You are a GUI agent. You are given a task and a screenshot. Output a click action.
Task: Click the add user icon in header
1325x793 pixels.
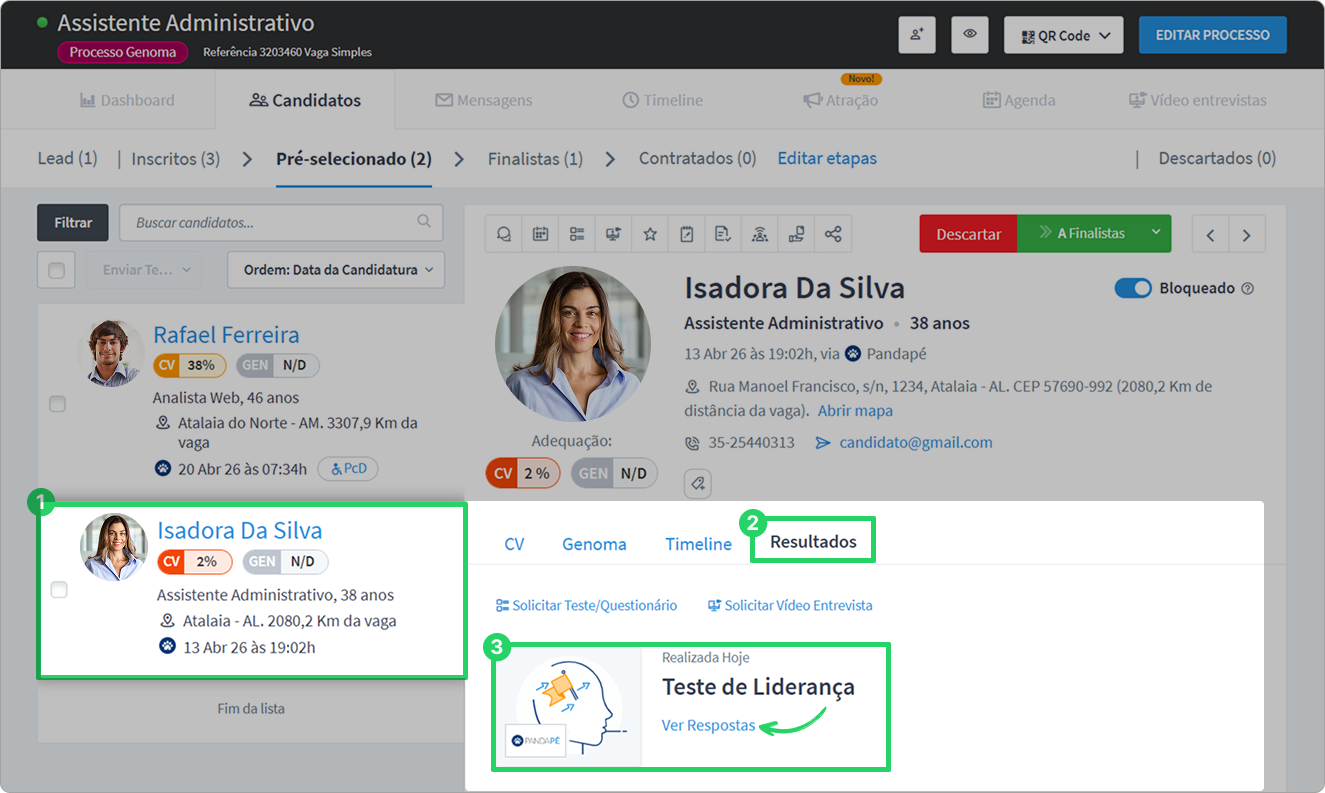[x=917, y=35]
